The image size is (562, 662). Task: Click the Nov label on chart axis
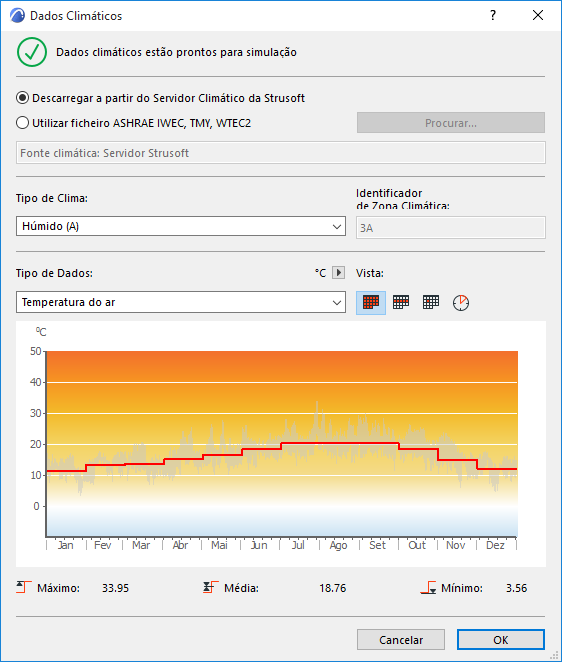(456, 545)
